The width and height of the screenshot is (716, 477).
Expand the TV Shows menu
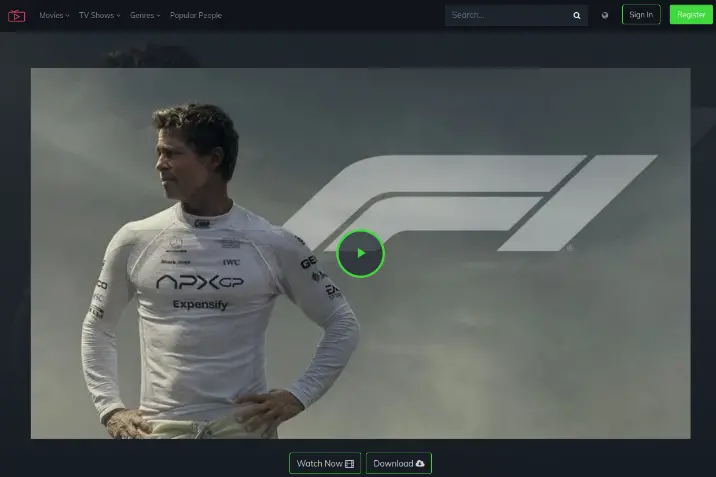click(x=100, y=16)
